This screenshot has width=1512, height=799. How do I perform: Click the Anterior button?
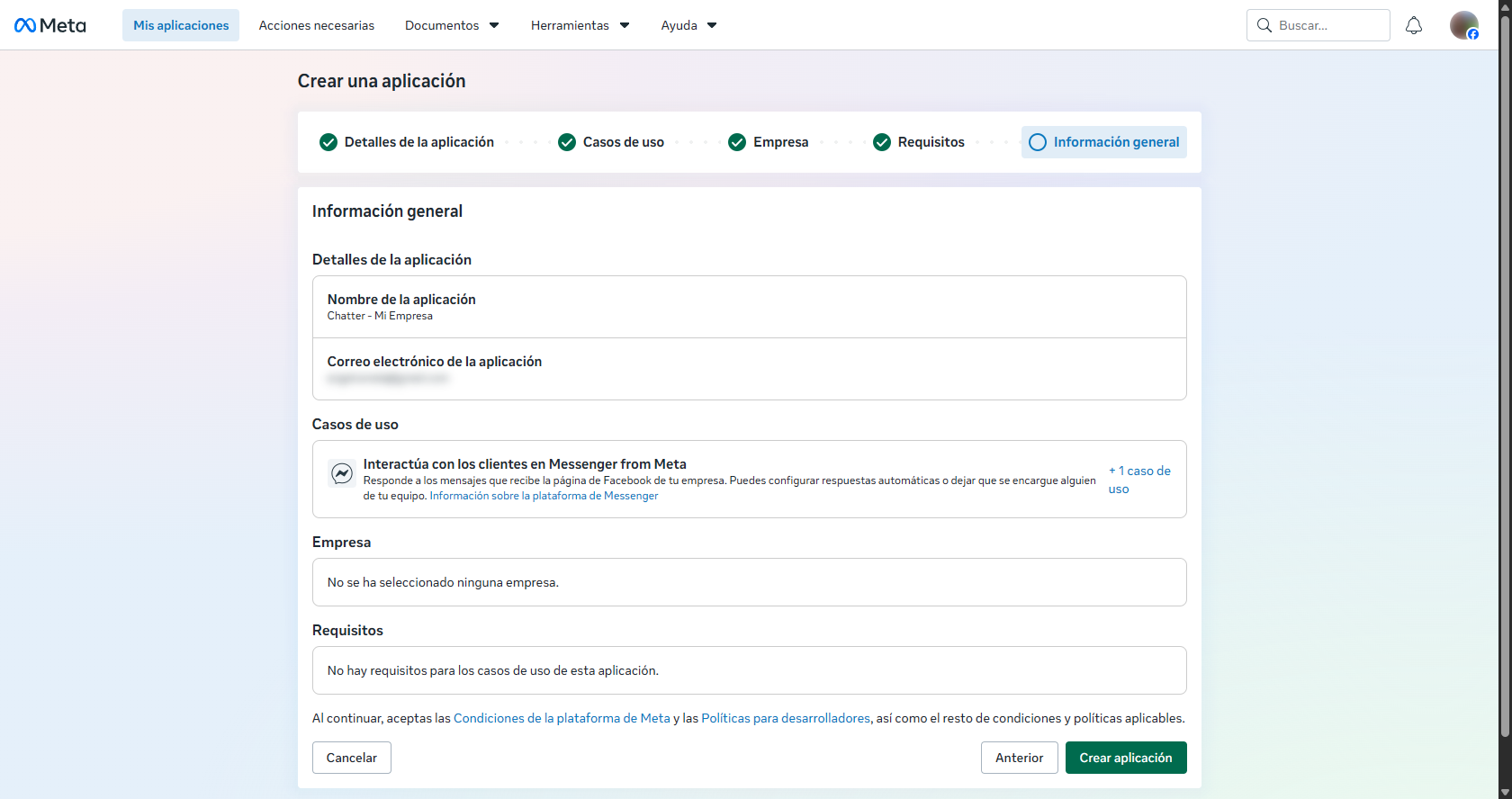pyautogui.click(x=1020, y=758)
